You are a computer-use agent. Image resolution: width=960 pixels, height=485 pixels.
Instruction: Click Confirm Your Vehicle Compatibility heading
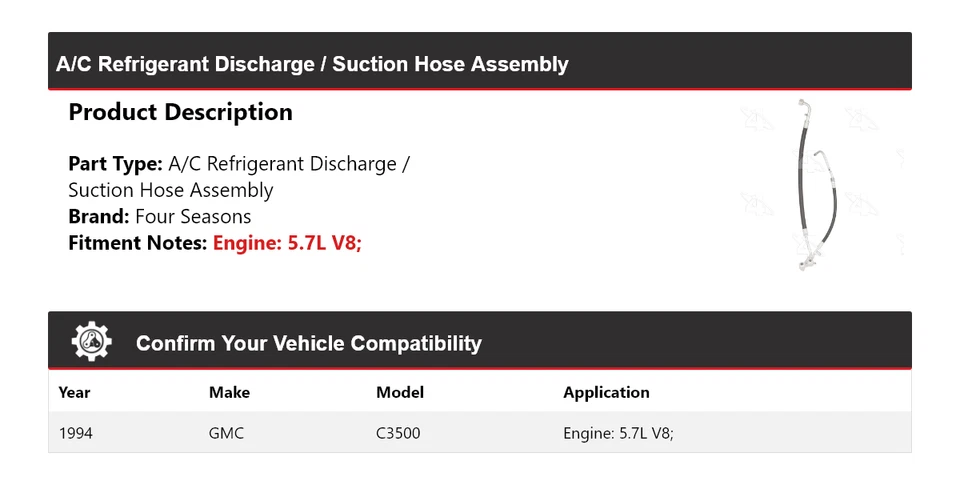click(308, 343)
